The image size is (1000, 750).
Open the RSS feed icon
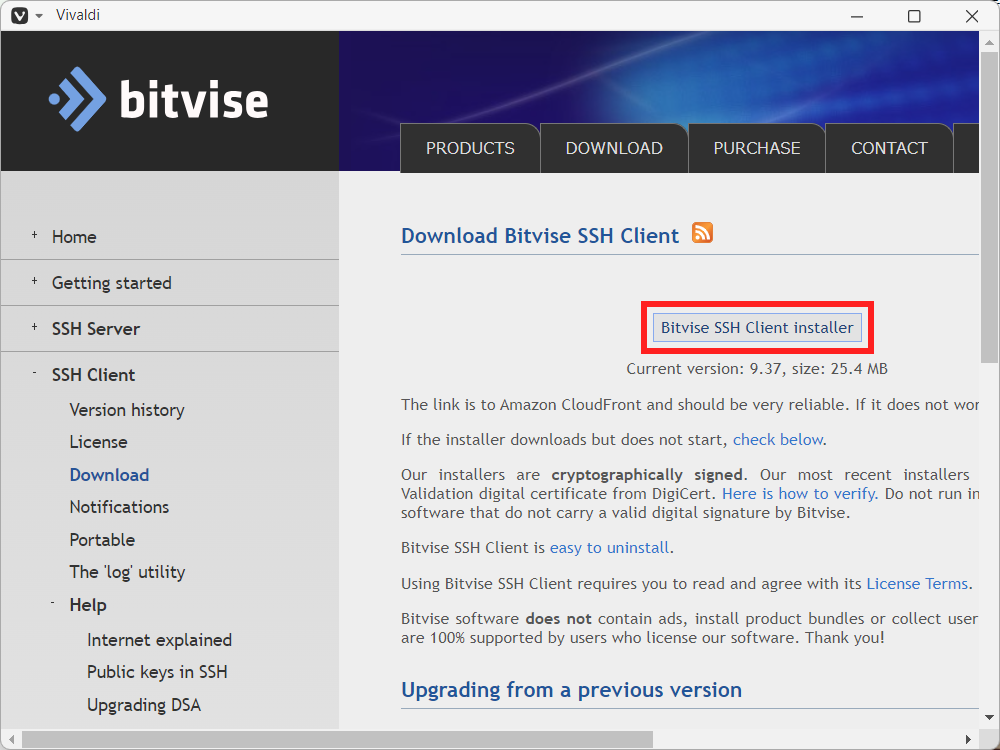point(702,233)
